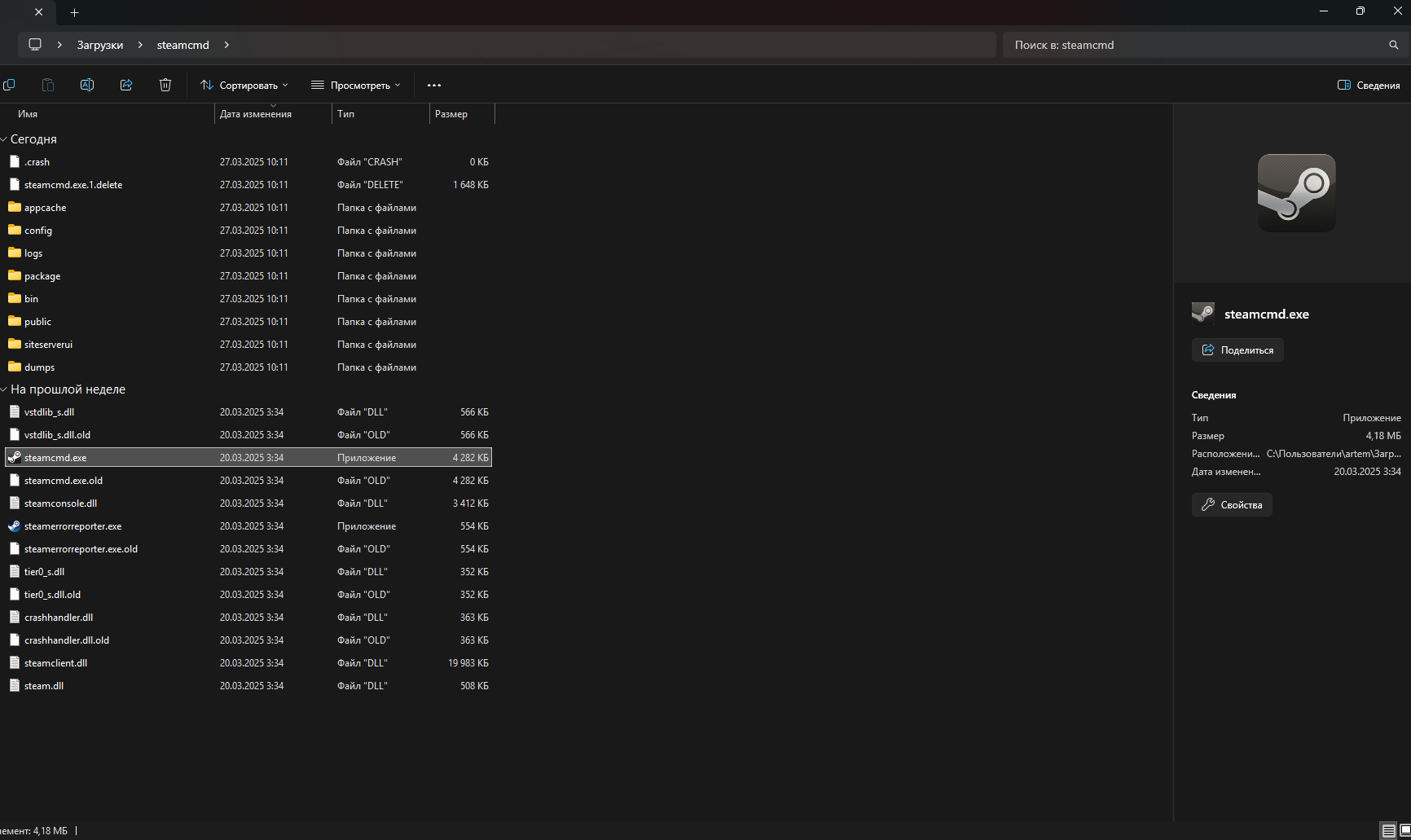Viewport: 1411px width, 840px height.
Task: Click the folder icon of logs
Action: pos(15,253)
